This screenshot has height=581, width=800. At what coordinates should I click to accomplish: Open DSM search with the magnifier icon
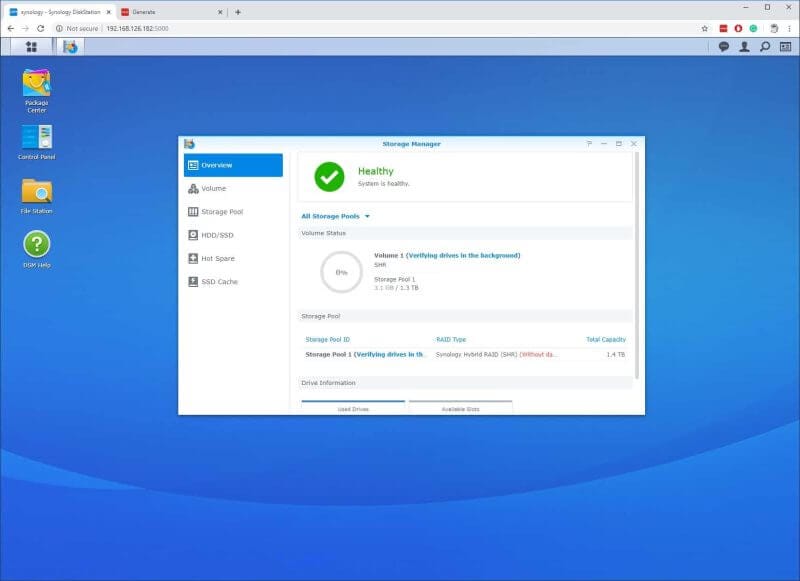(x=765, y=46)
